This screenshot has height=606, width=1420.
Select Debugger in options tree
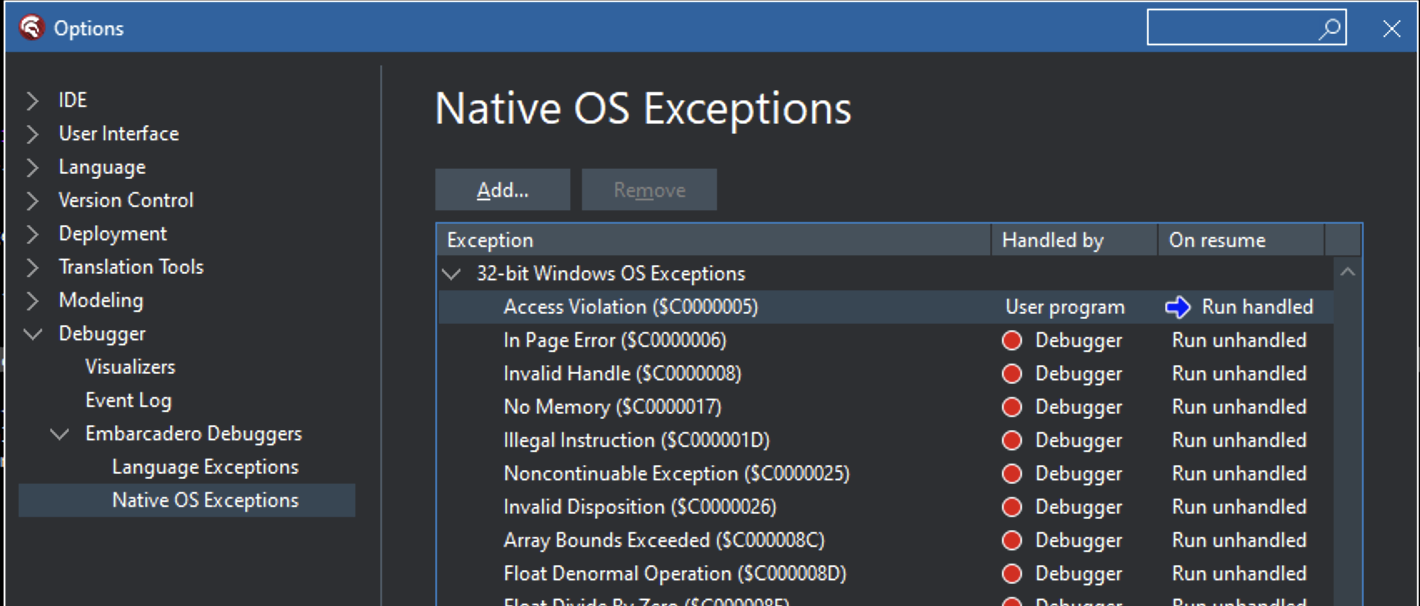[x=102, y=334]
